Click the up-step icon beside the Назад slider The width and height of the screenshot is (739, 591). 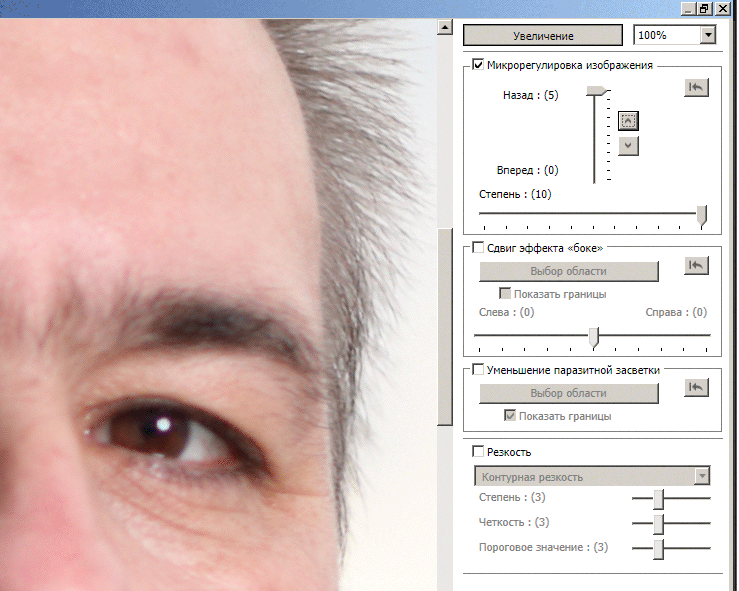click(628, 121)
